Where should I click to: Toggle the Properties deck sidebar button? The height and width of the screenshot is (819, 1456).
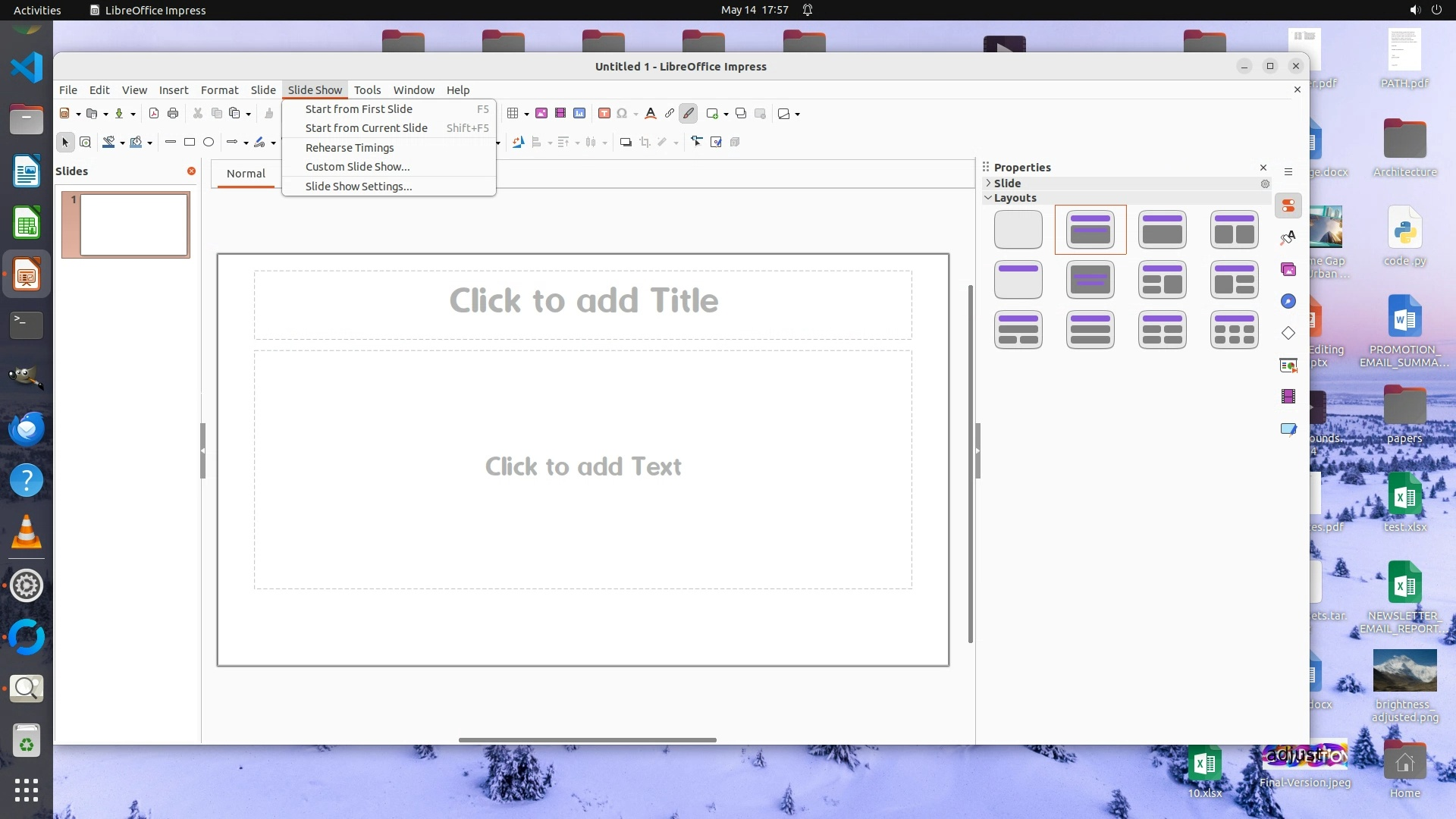point(1288,206)
